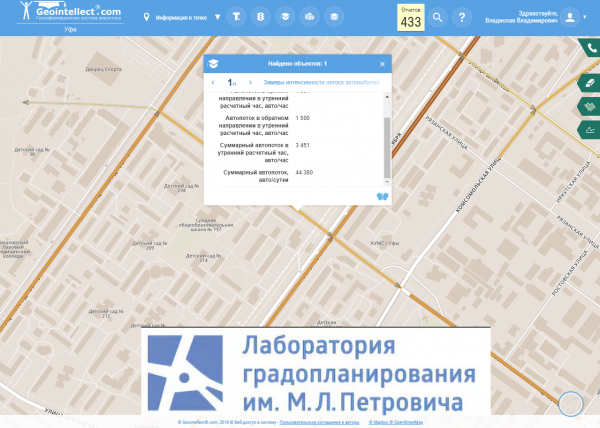Click the blue butterfly icon in popup footer

382,196
